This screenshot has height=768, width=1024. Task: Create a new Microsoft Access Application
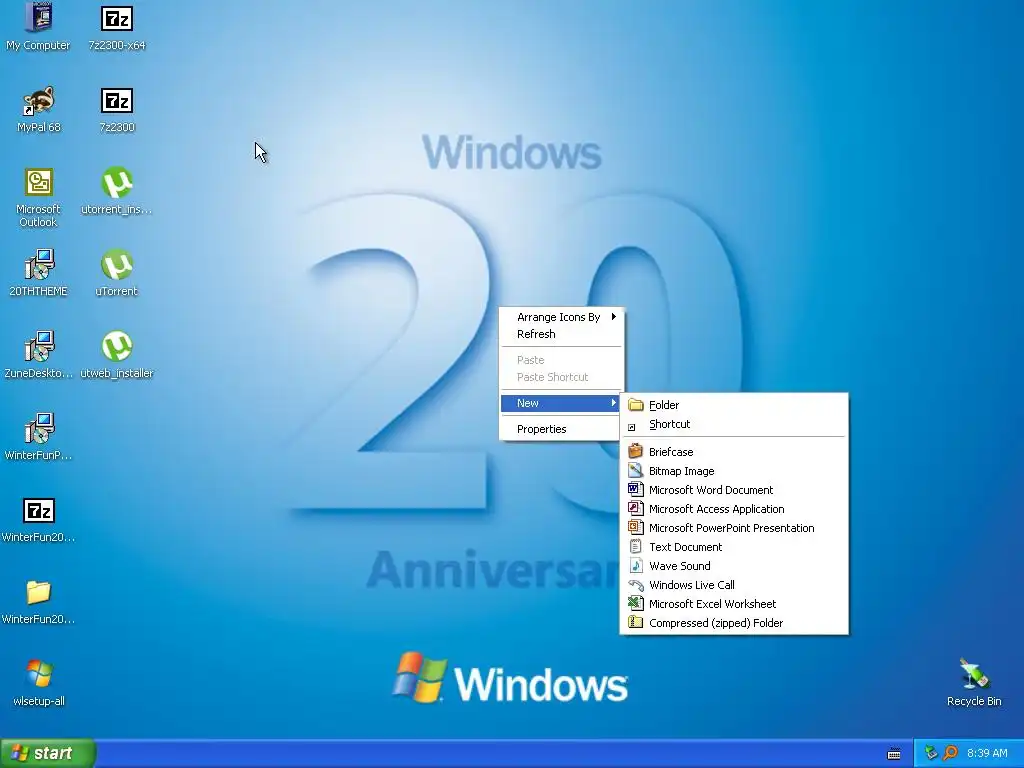click(x=734, y=509)
